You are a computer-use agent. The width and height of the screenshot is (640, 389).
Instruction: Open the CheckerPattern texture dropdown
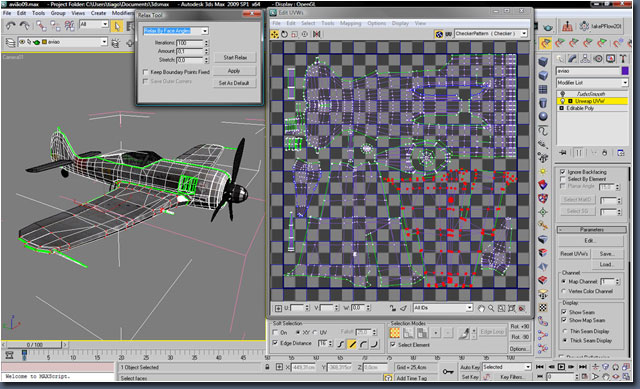(x=491, y=33)
